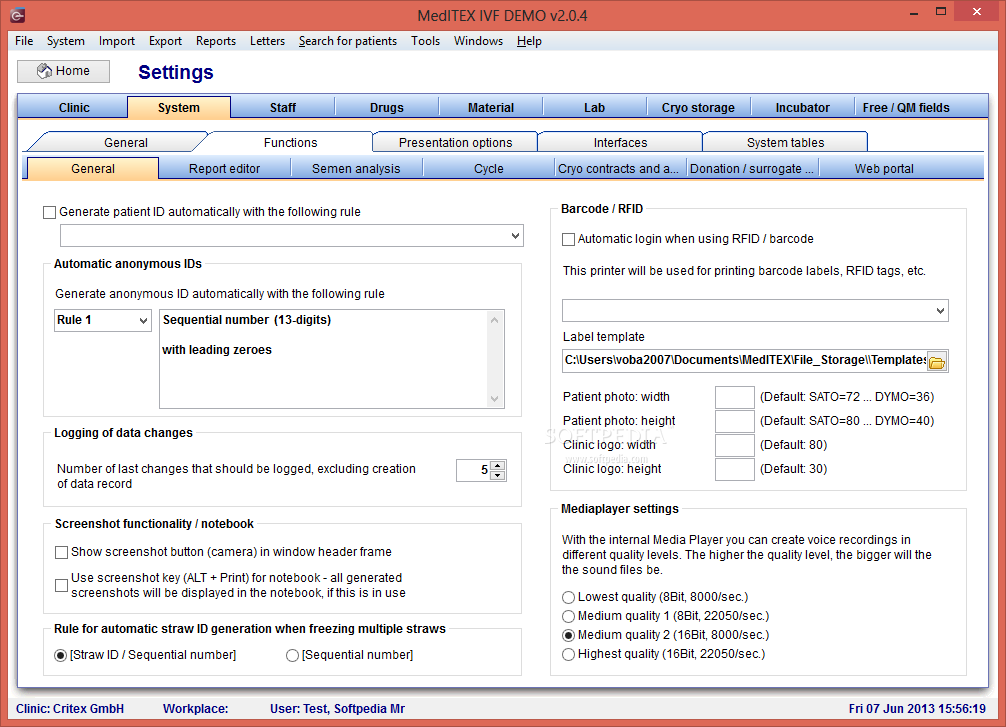Open the Reports menu

point(216,41)
